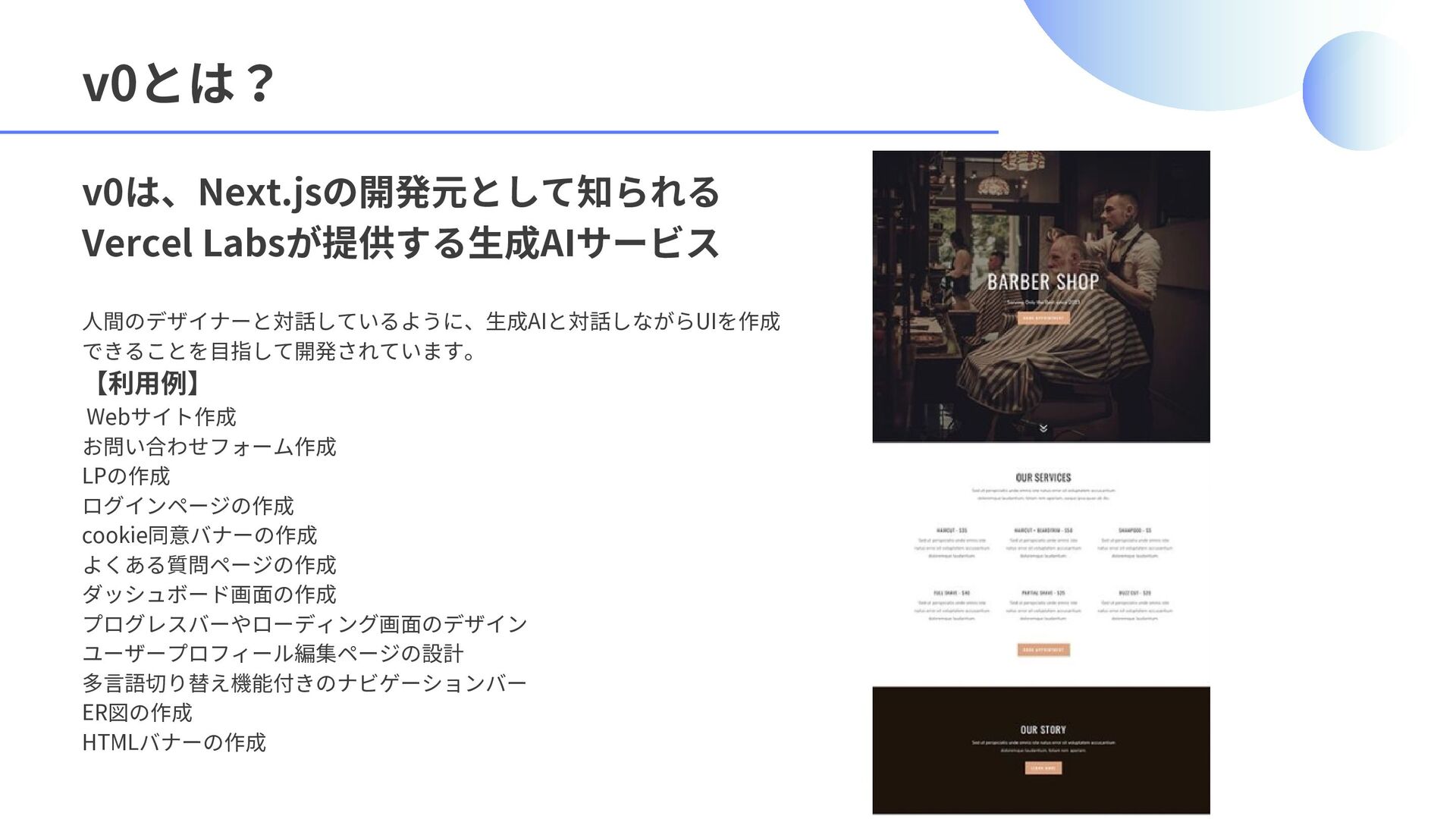Click the OUR STORY heading
The image size is (1456, 819).
coord(1043,730)
